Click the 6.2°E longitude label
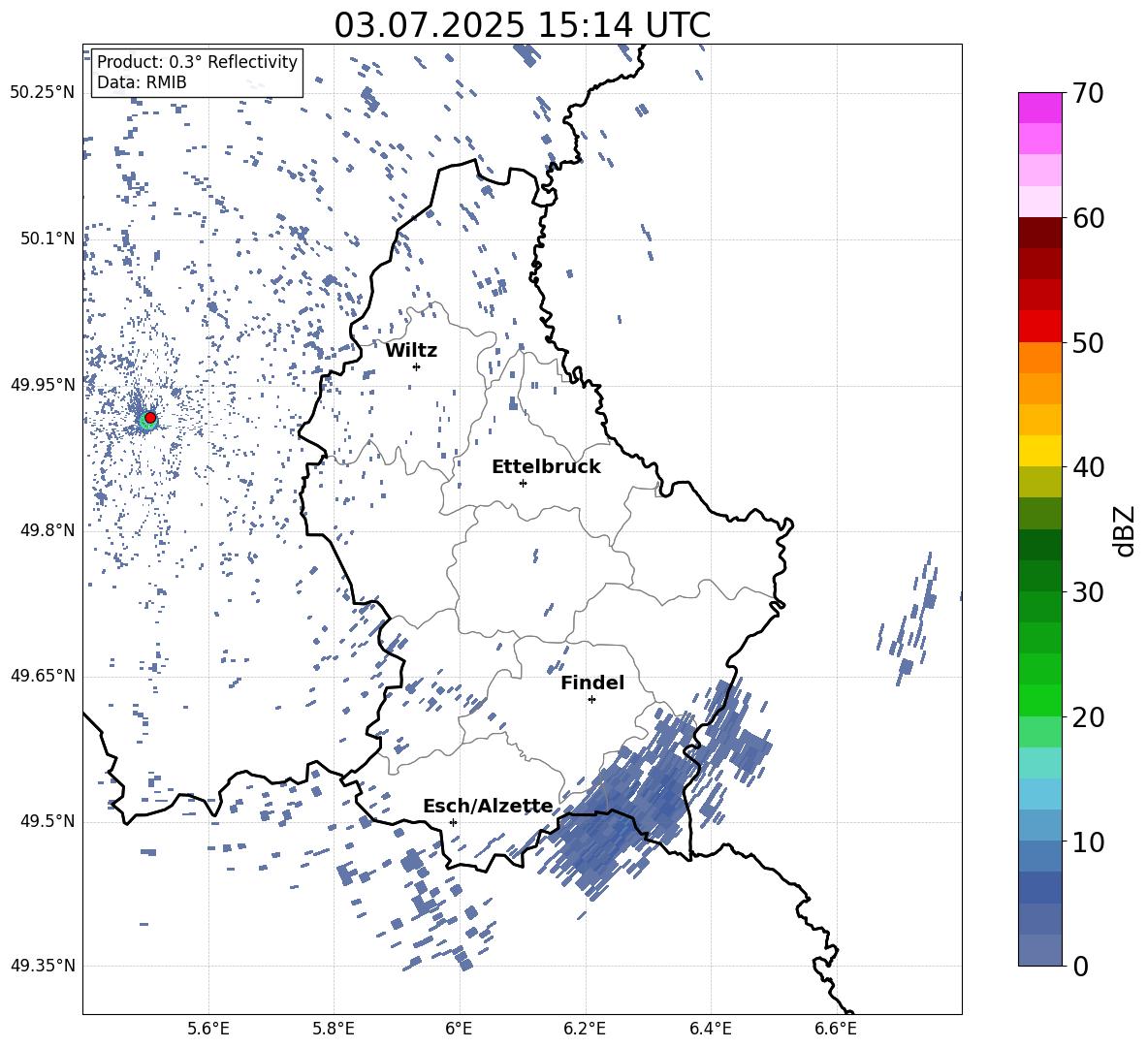Image resolution: width=1148 pixels, height=1048 pixels. click(x=585, y=1029)
